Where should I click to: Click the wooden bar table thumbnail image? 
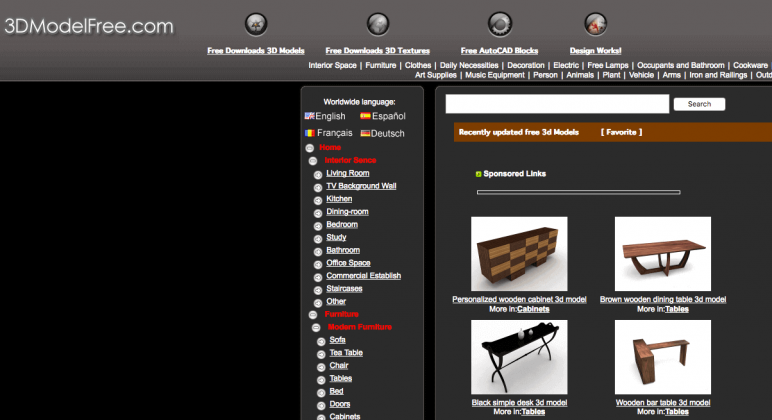663,357
